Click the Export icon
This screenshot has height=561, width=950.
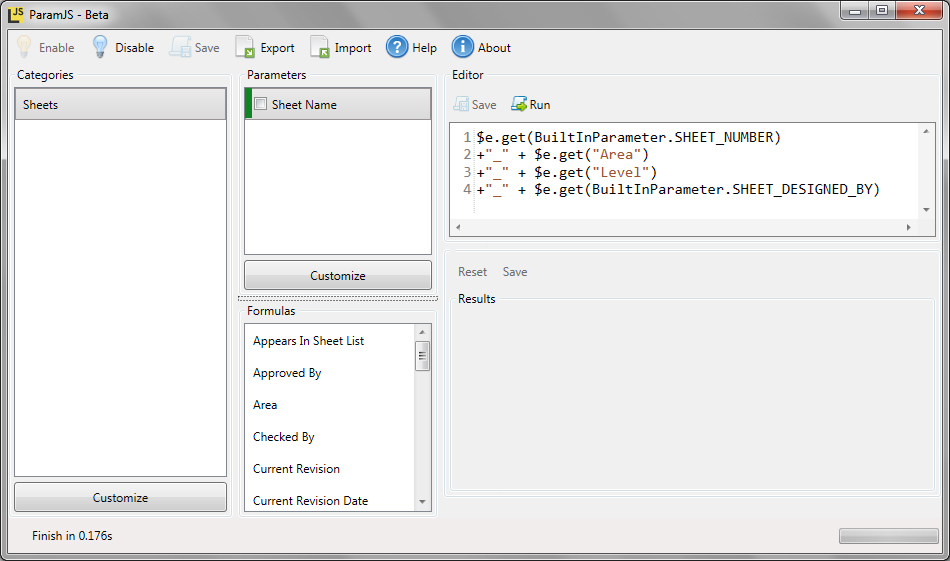(245, 47)
